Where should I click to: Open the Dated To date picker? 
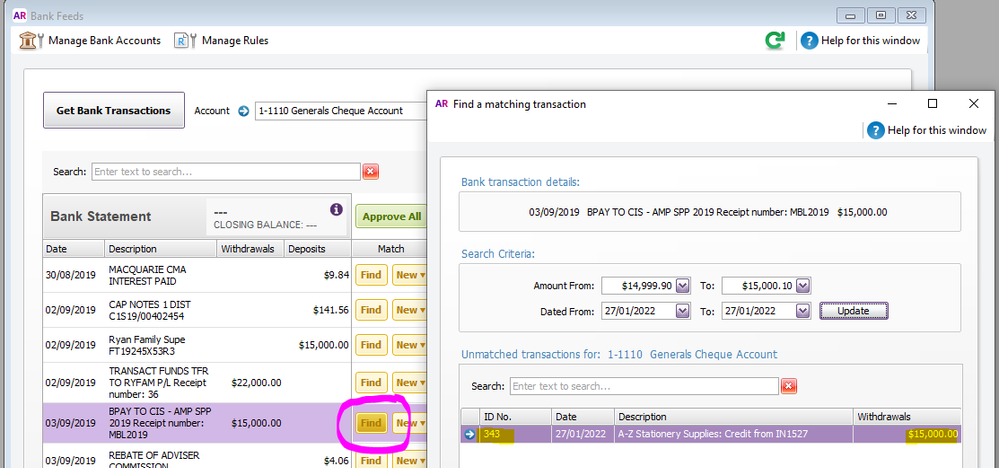[x=803, y=311]
